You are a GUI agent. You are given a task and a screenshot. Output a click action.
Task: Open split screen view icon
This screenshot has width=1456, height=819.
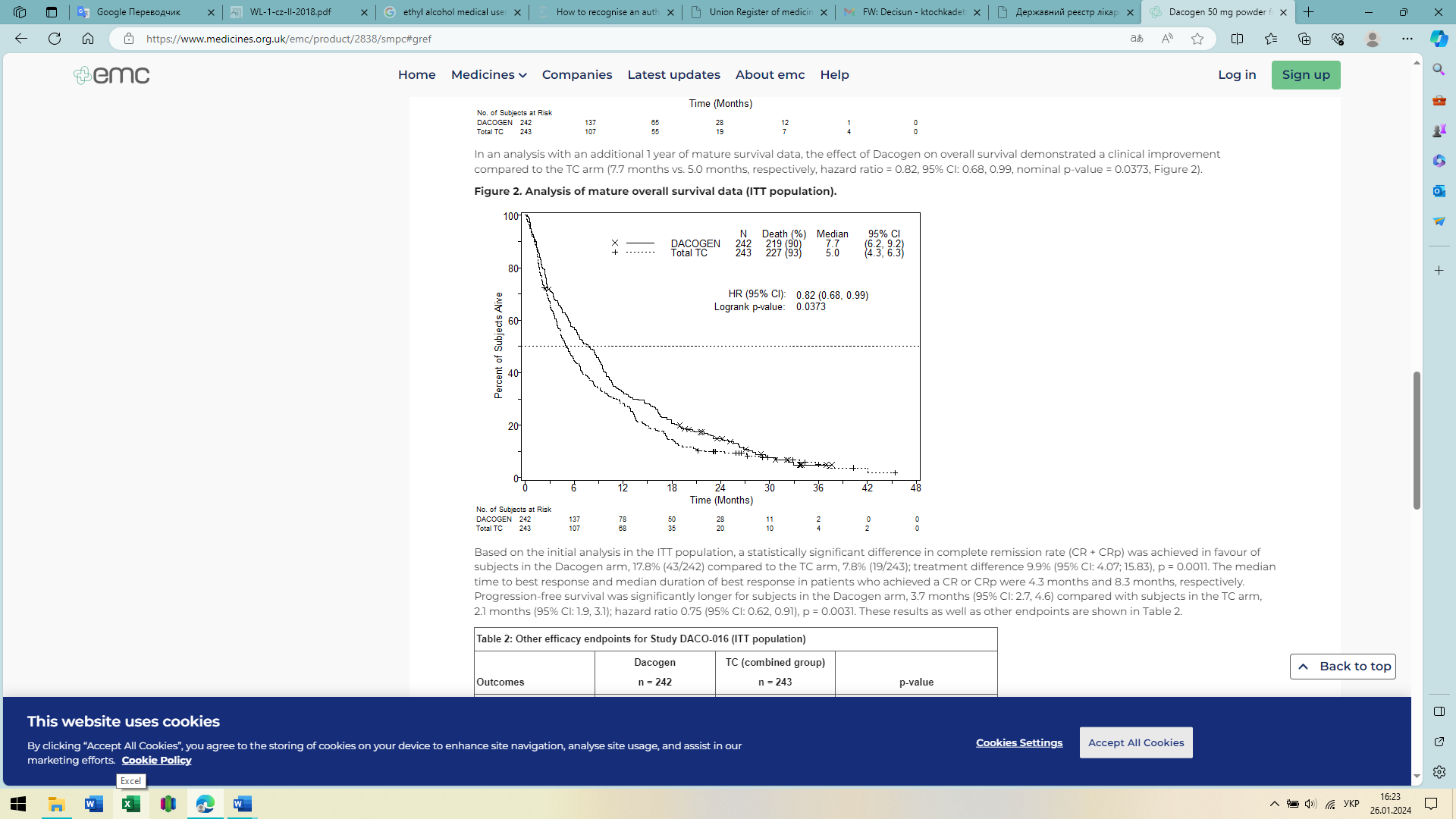click(1237, 39)
